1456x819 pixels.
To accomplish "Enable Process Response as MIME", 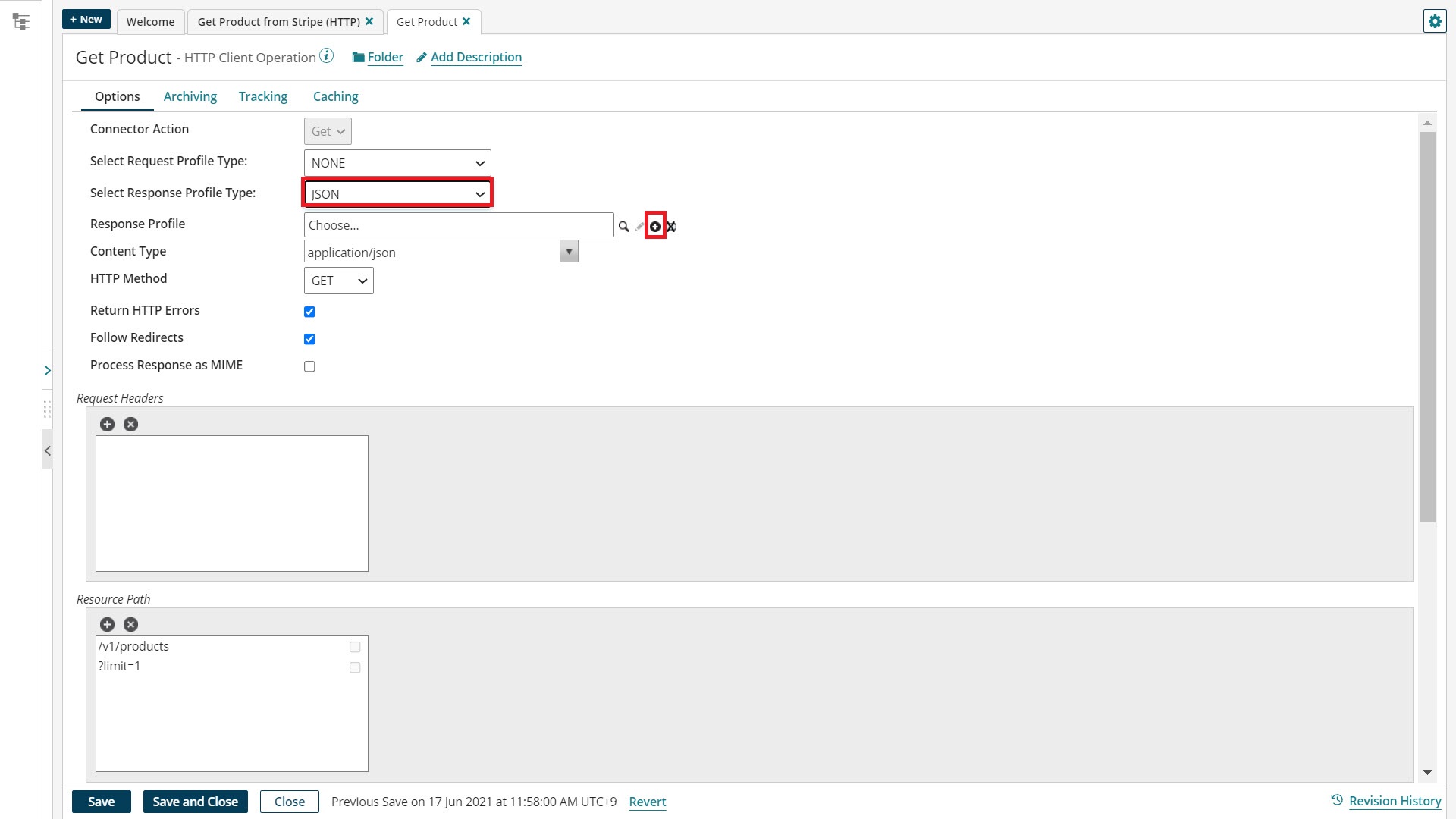I will point(309,366).
